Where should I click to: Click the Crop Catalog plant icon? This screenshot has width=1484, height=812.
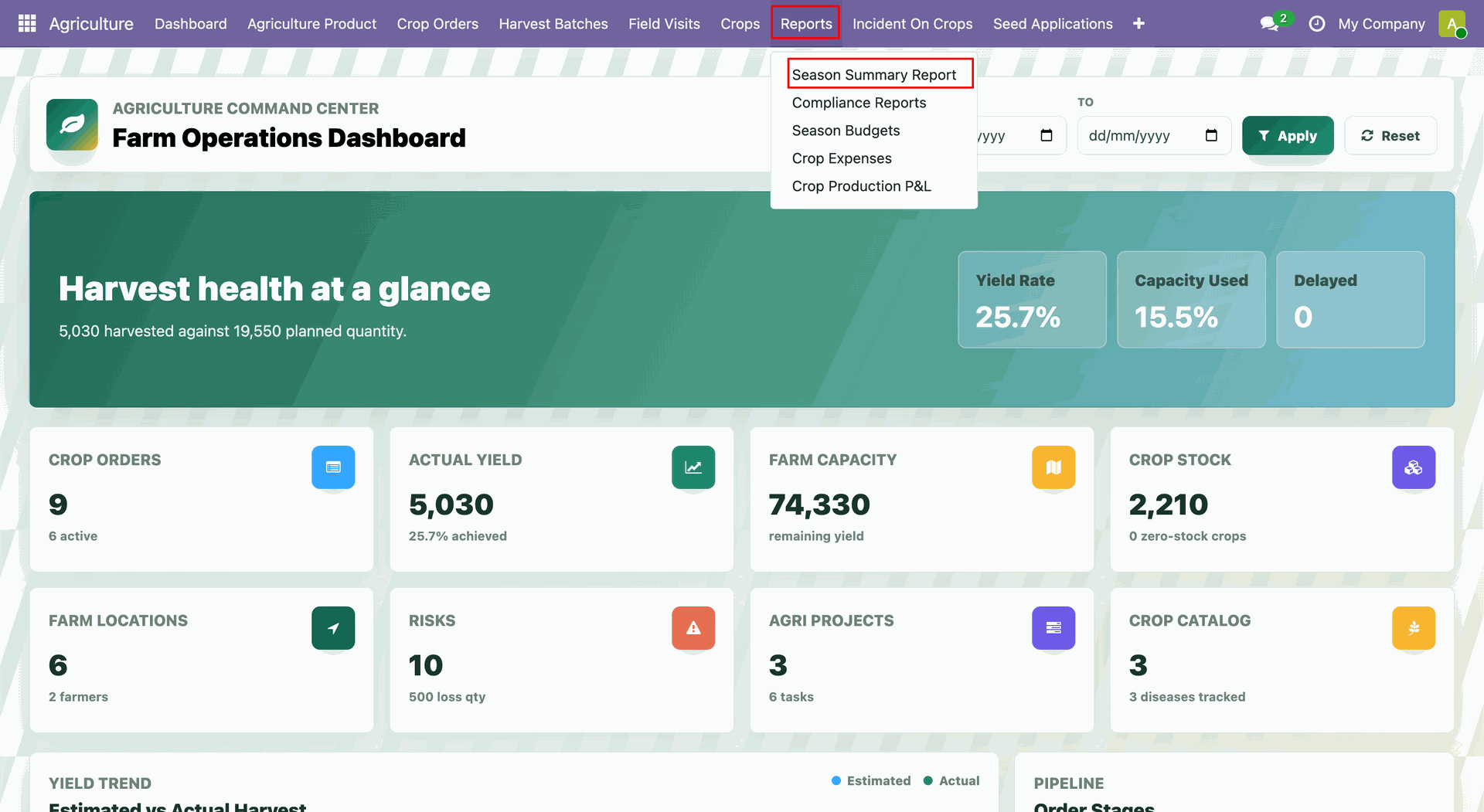pos(1414,628)
